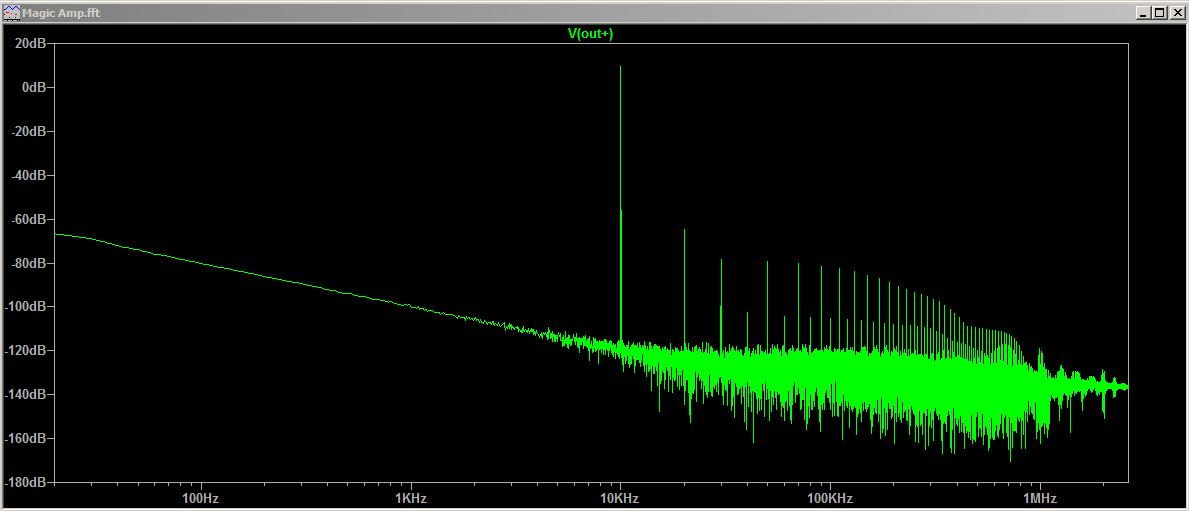Click the Magic Amp.fft window icon

click(11, 13)
